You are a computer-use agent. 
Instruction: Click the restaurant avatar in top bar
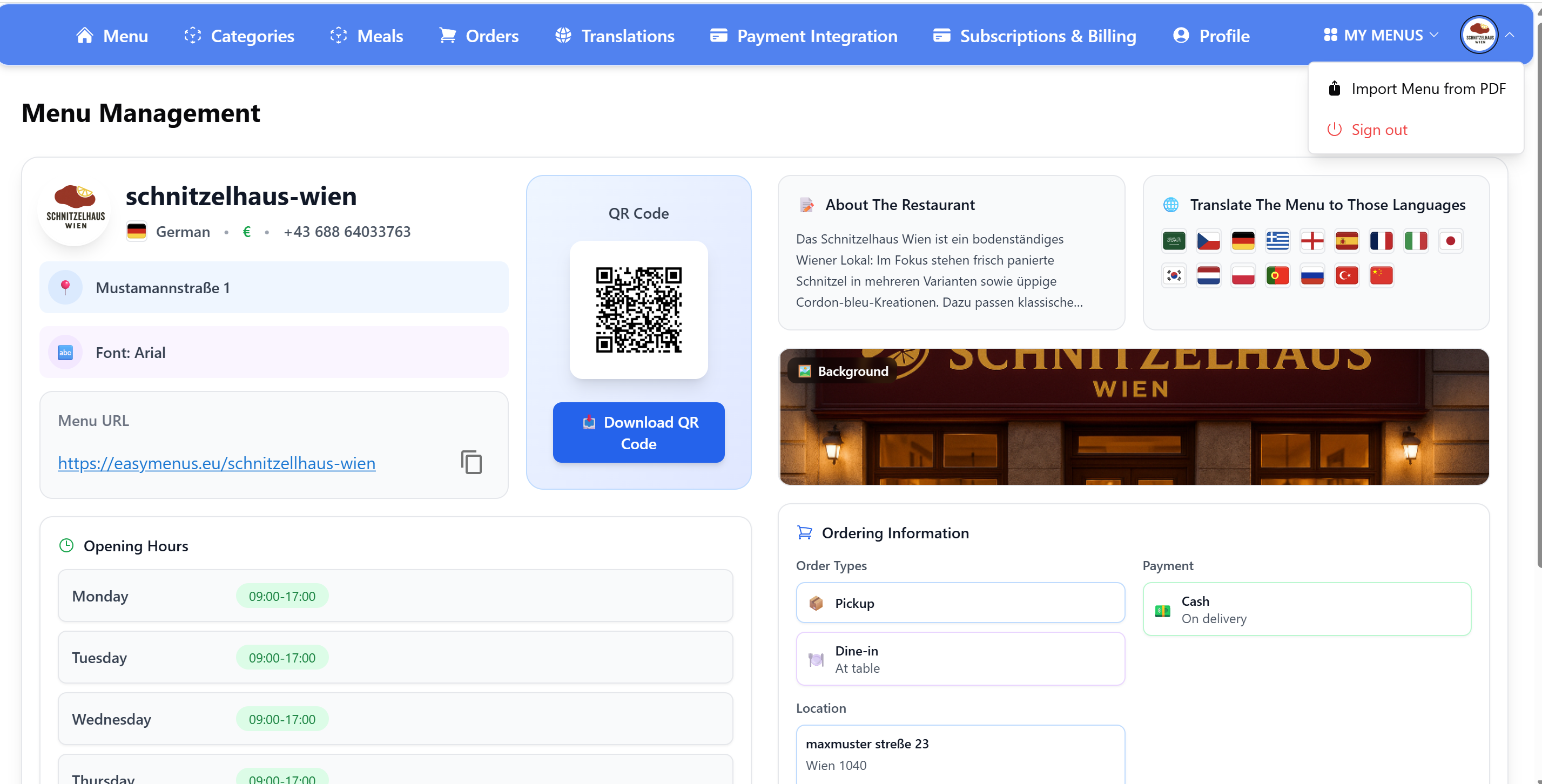pyautogui.click(x=1479, y=35)
